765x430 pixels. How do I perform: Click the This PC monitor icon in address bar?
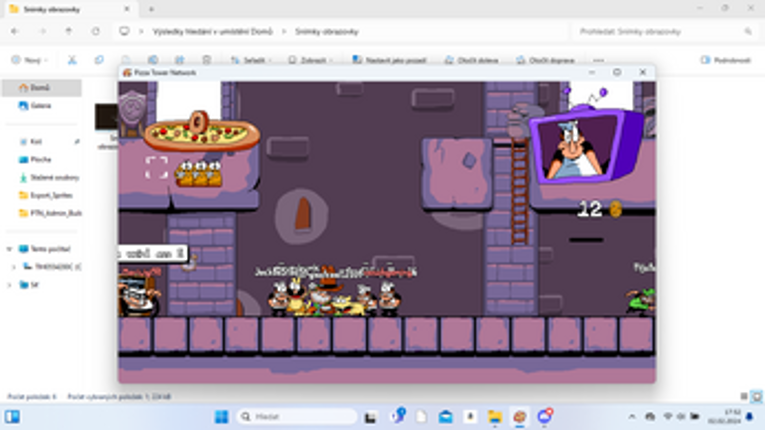tap(124, 31)
